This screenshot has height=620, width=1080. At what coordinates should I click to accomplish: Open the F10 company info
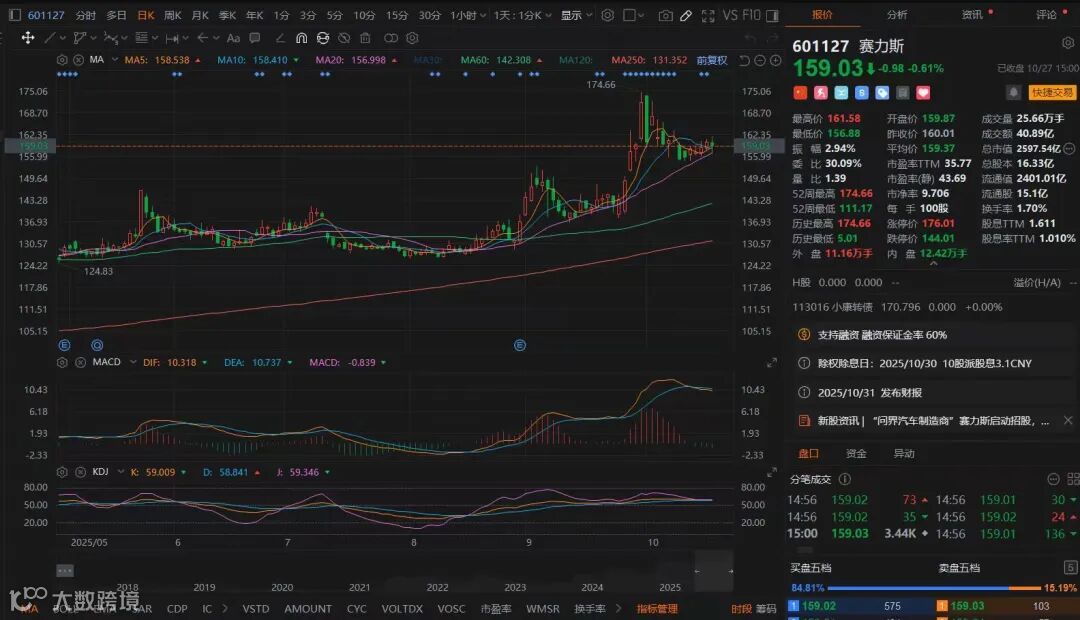coord(751,14)
